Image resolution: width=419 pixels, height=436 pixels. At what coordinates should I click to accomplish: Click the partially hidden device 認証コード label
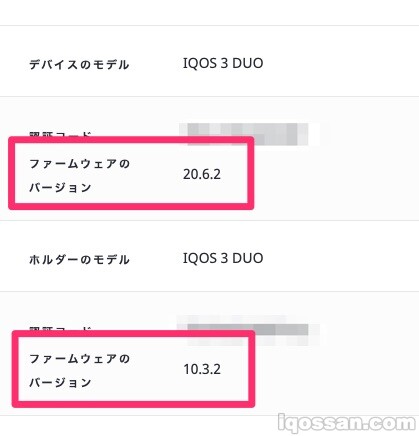[x=60, y=134]
